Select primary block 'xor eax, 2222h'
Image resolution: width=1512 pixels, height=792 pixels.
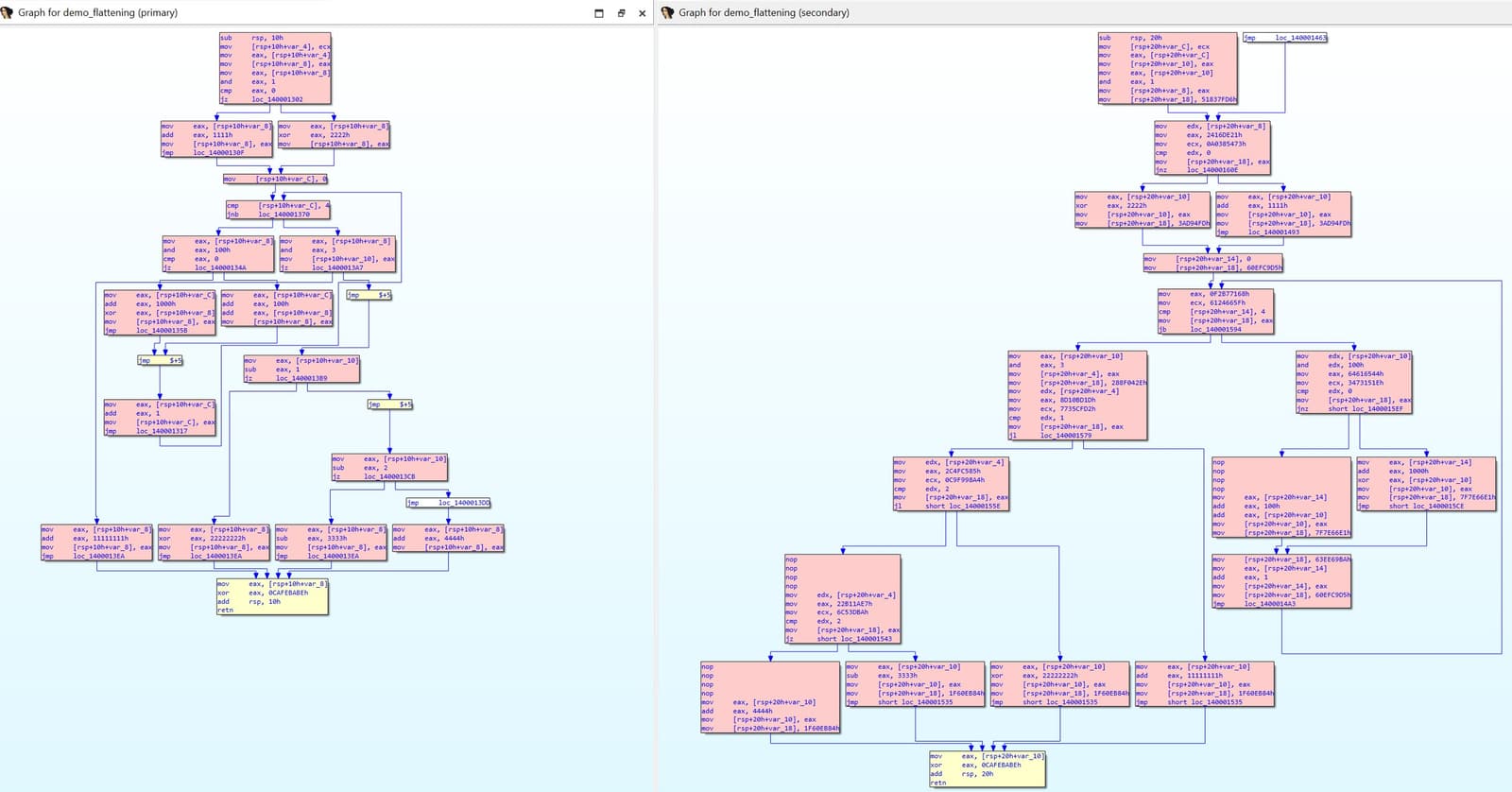[x=334, y=134]
